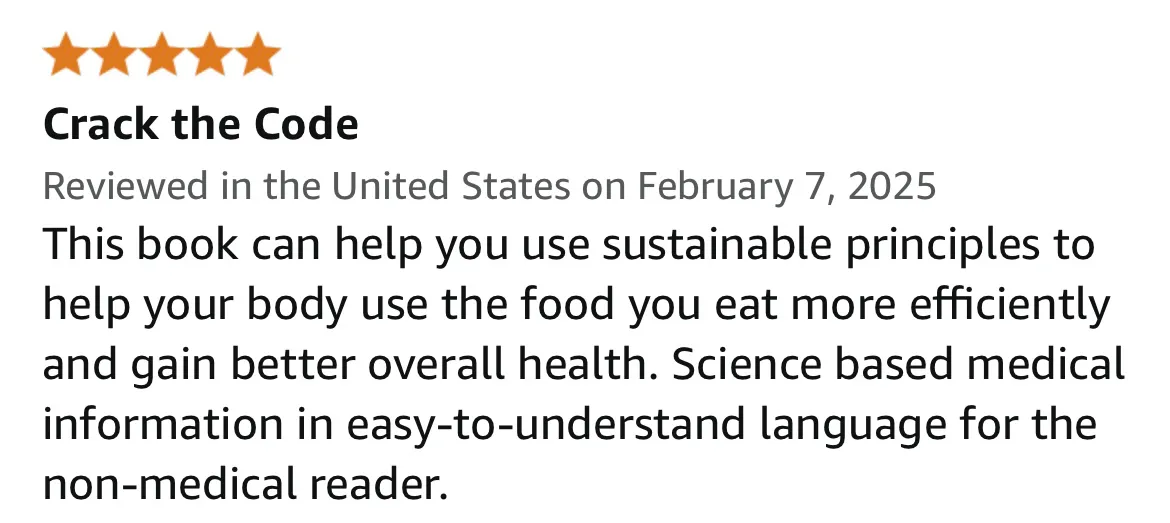
Task: Click "United States" in the review date line
Action: pyautogui.click(x=451, y=186)
